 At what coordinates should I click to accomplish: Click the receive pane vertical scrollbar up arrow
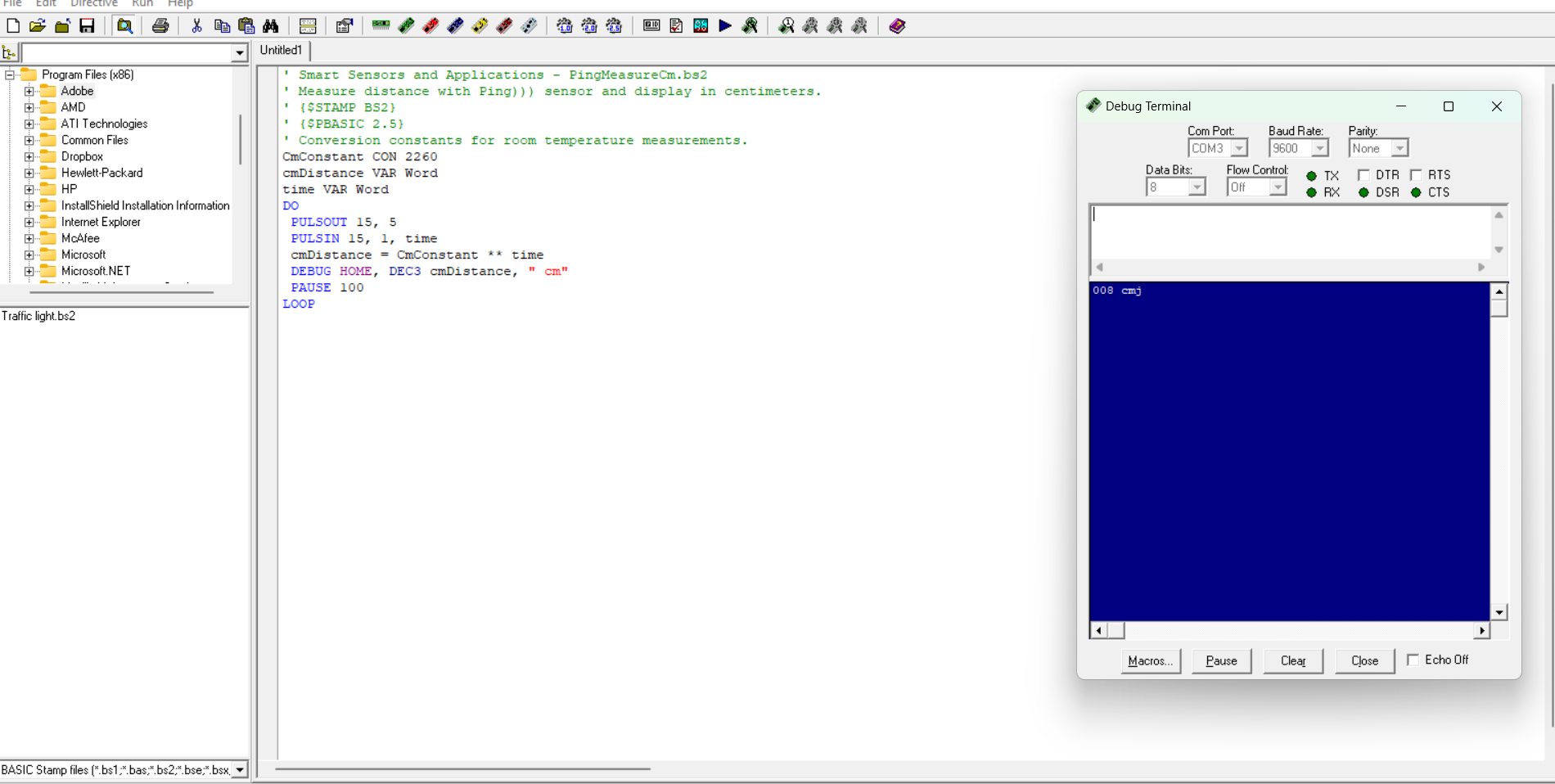(1499, 291)
